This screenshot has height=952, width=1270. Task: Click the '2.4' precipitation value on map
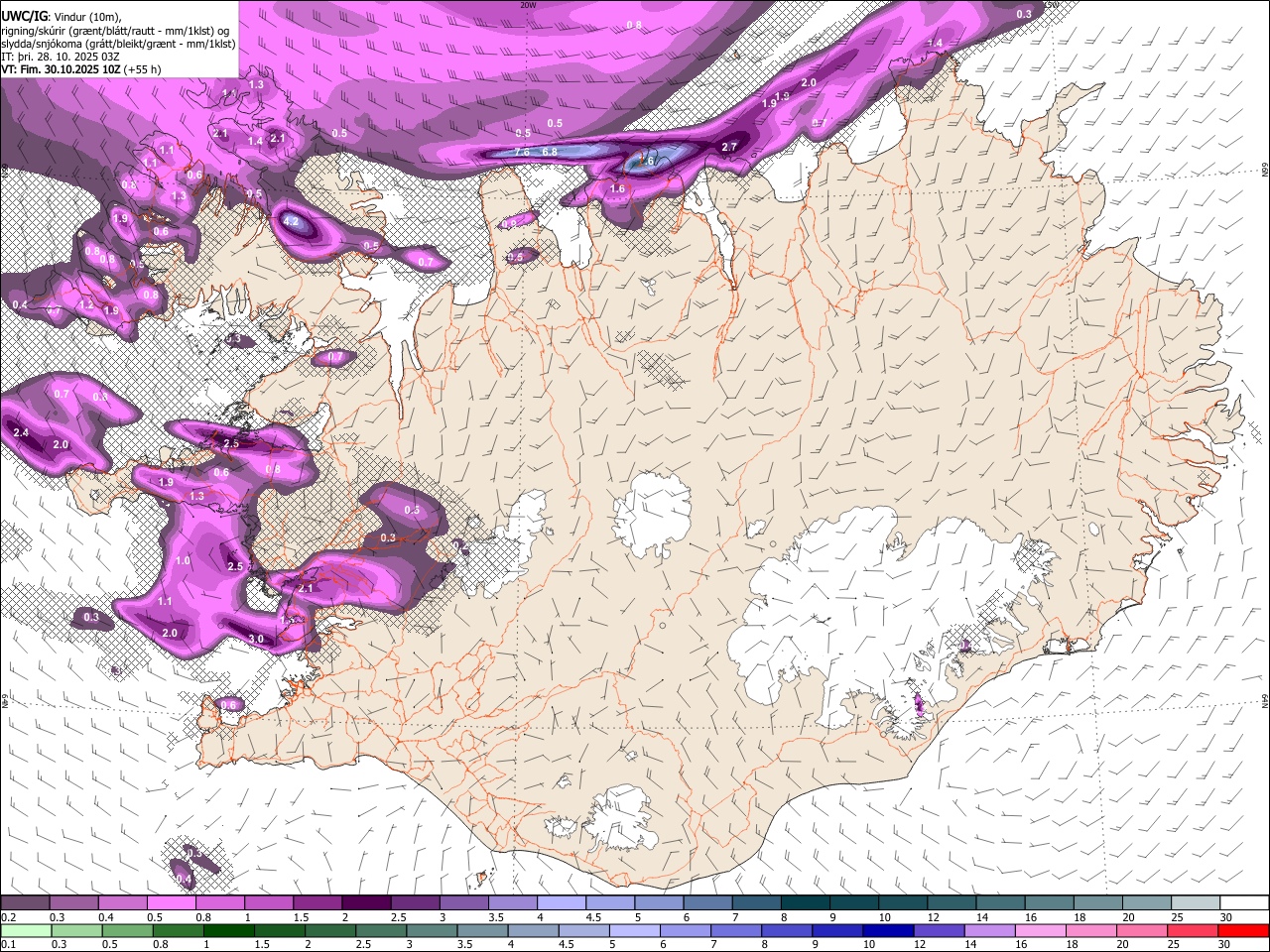click(x=21, y=433)
